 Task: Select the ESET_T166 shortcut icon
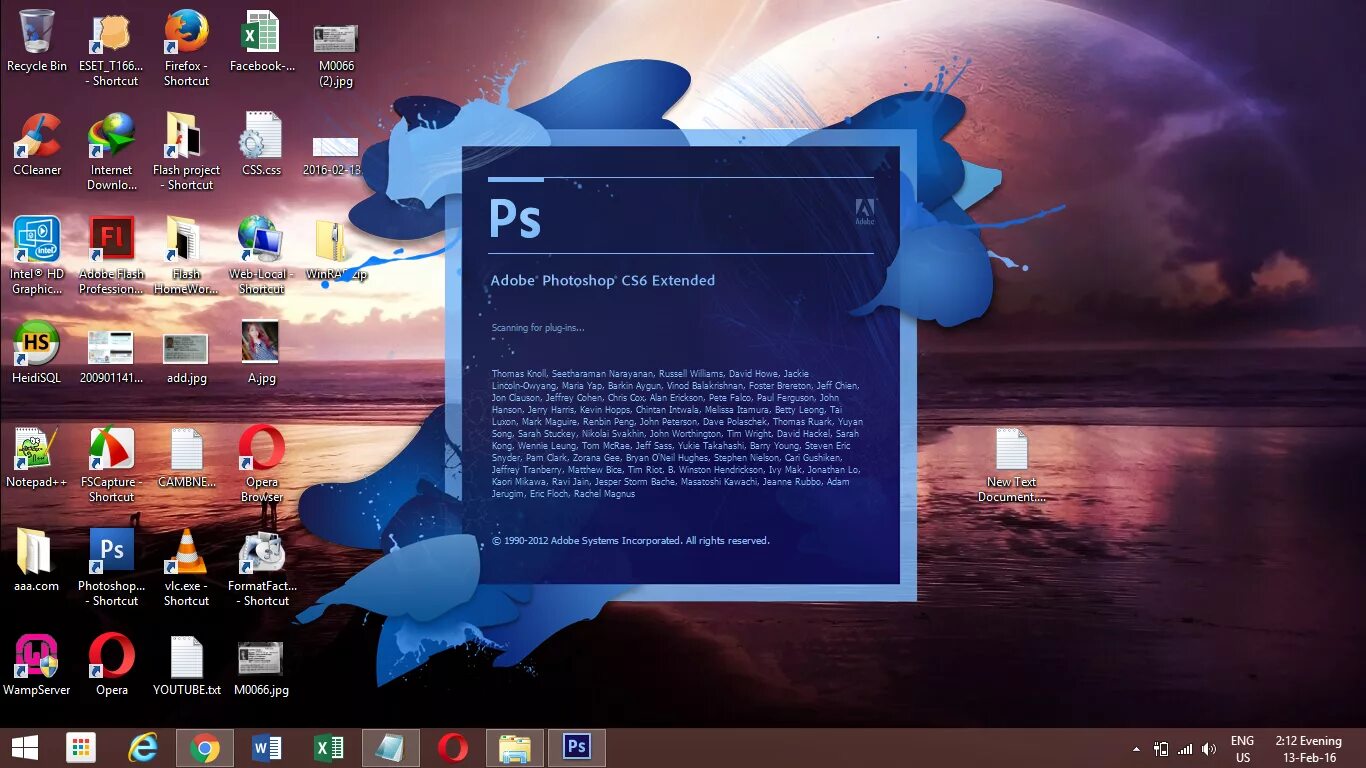click(111, 33)
